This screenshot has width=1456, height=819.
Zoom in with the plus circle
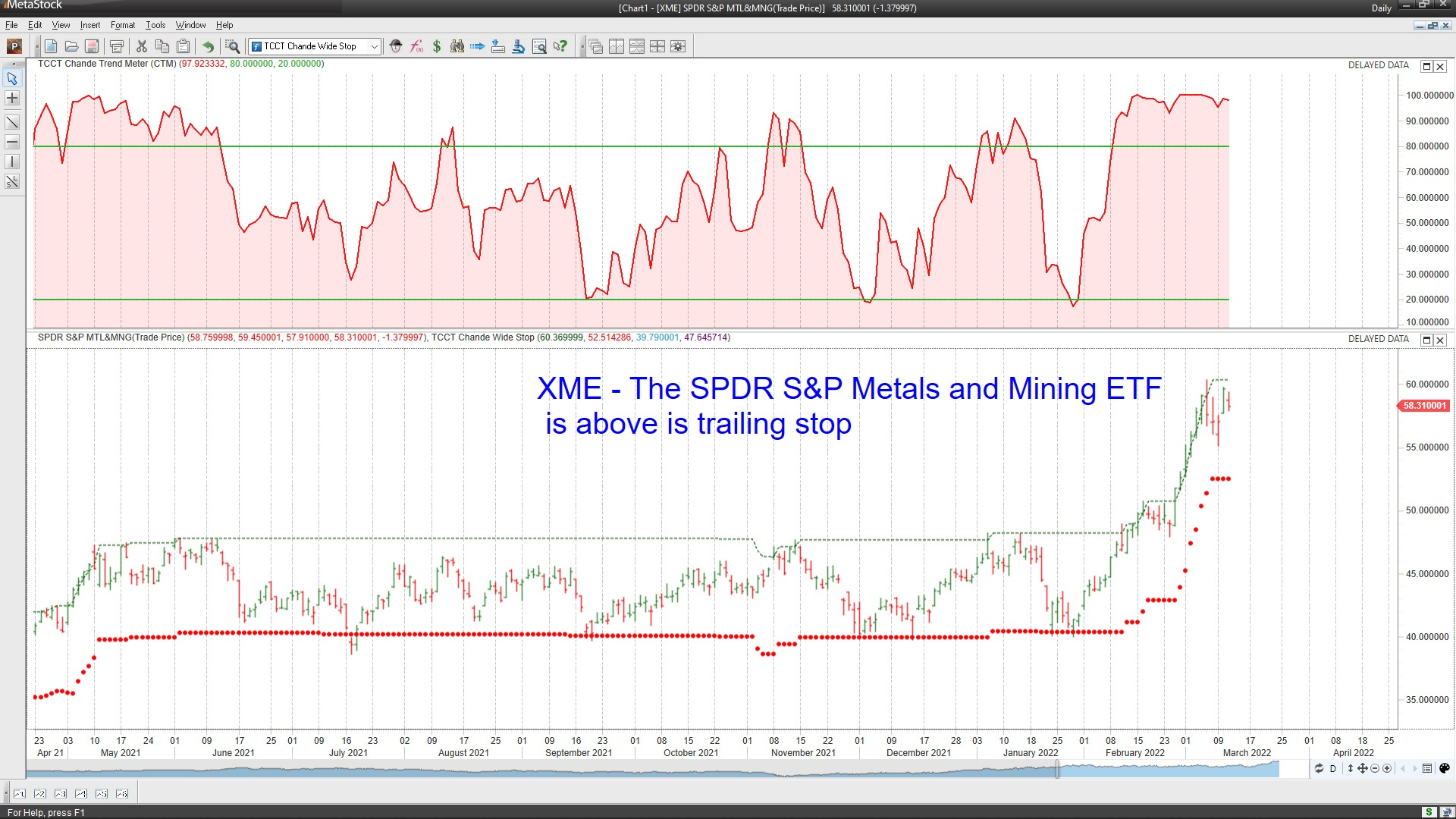coord(1387,768)
